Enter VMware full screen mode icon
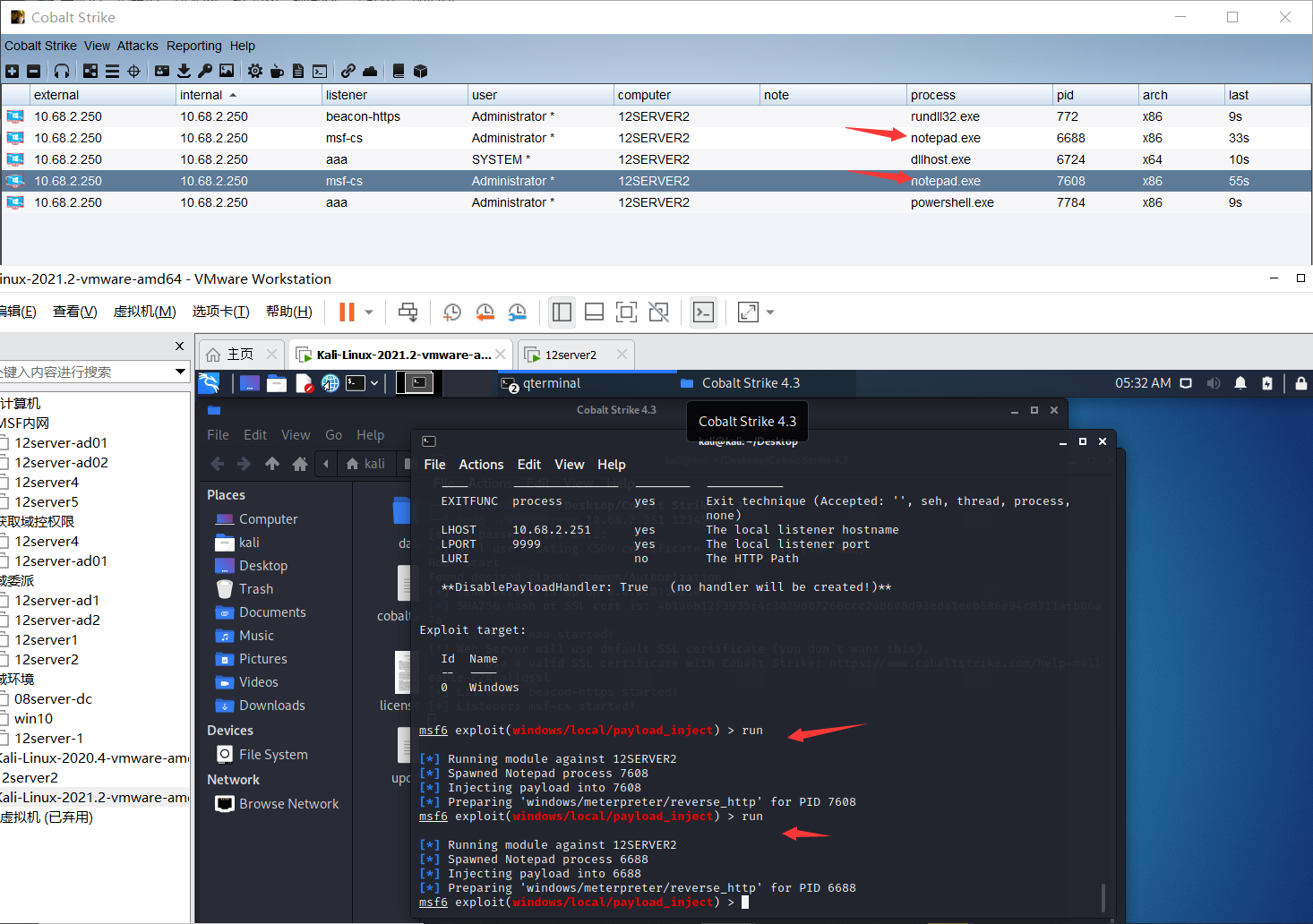Viewport: 1313px width, 924px height. point(626,312)
